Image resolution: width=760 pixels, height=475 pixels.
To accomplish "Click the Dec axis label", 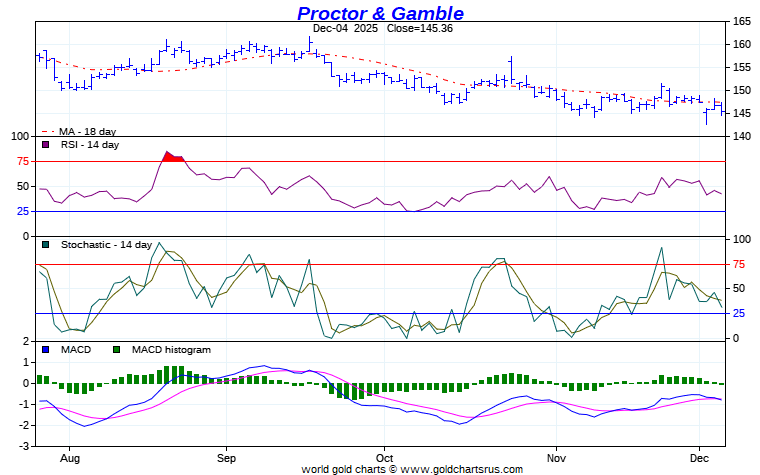I will pos(699,458).
